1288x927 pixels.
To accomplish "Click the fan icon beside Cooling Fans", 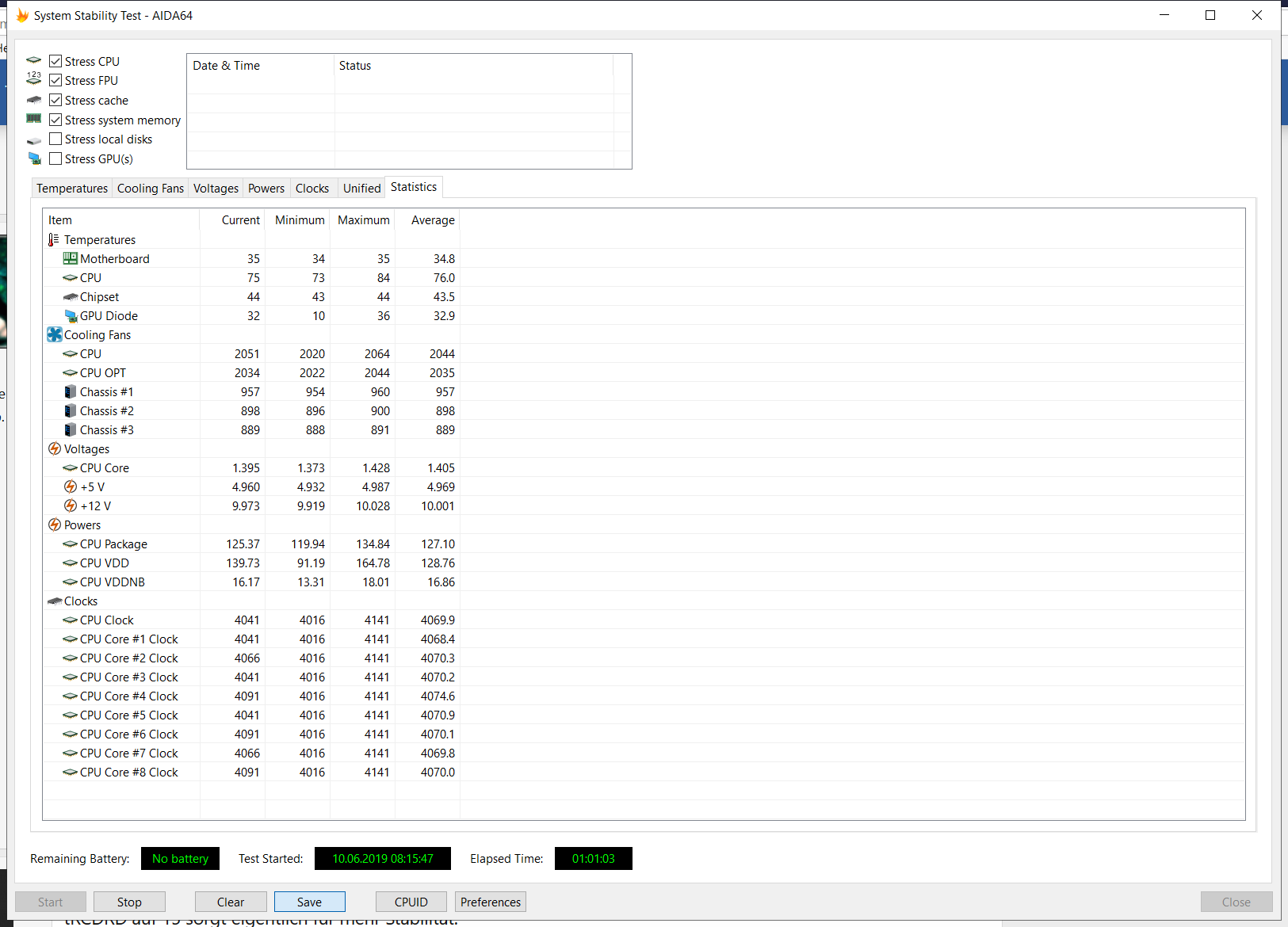I will (x=54, y=334).
